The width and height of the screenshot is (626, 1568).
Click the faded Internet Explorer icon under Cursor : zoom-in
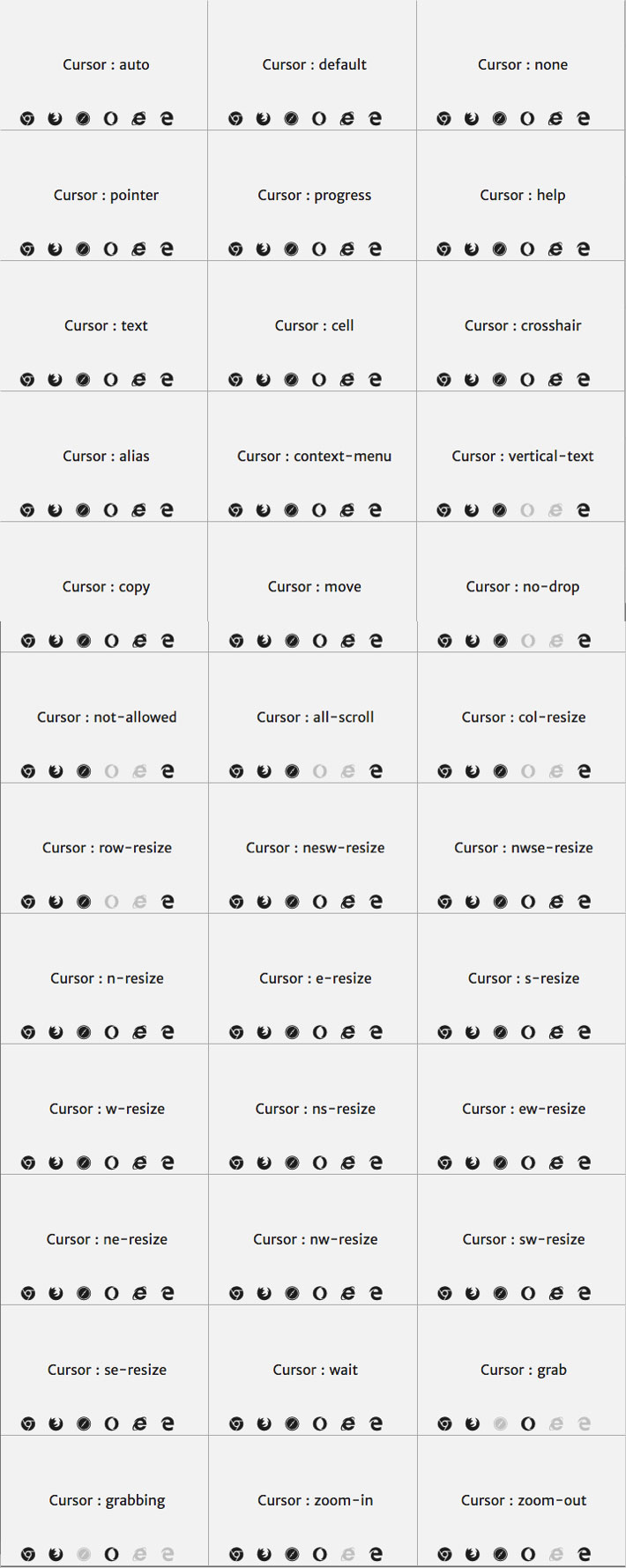[x=348, y=1554]
